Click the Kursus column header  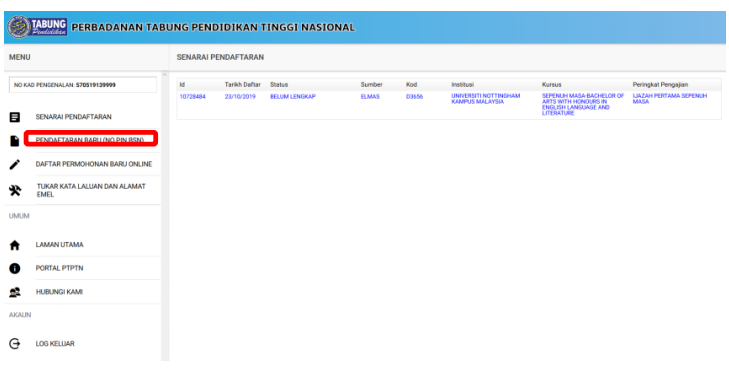click(x=551, y=85)
